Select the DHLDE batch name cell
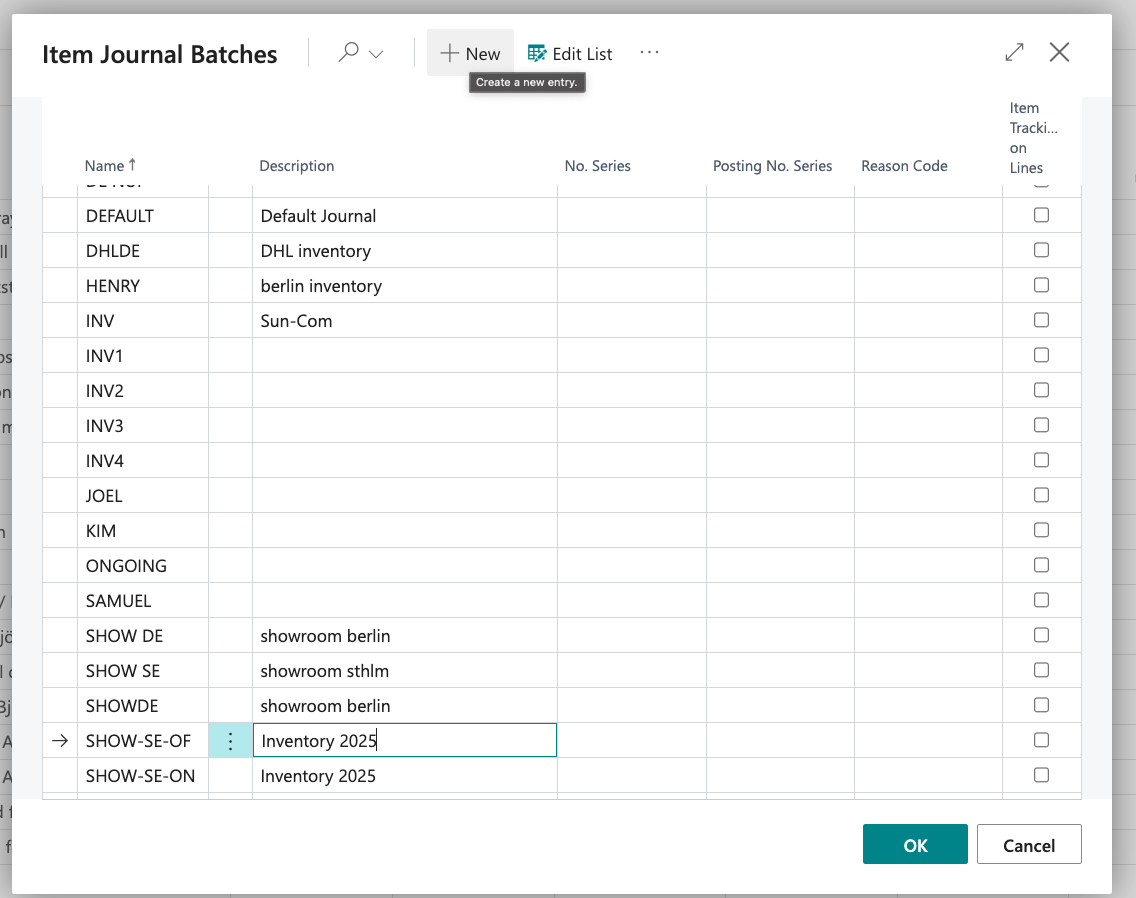The width and height of the screenshot is (1136, 898). point(142,251)
